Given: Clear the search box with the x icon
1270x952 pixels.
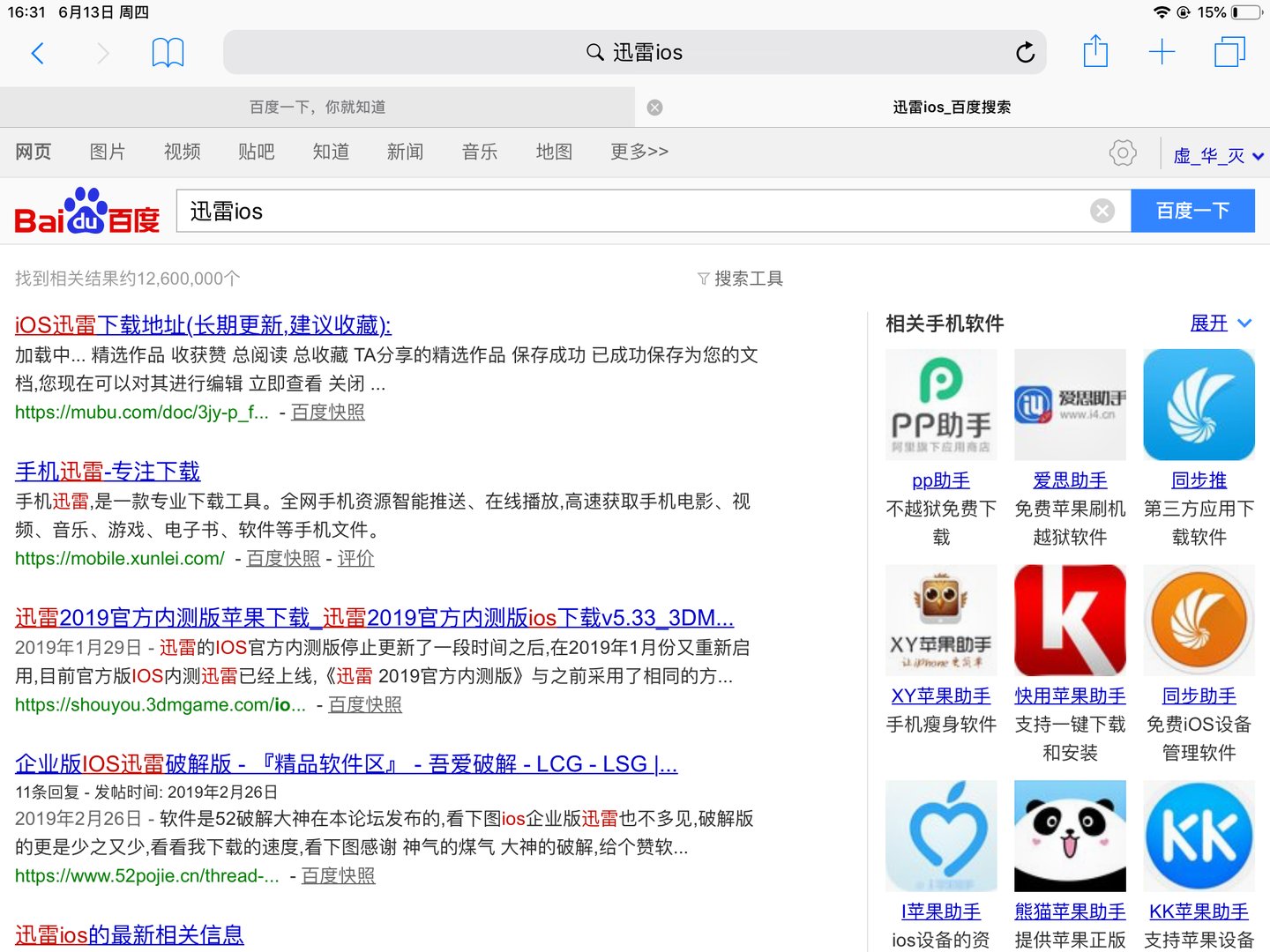Looking at the screenshot, I should pyautogui.click(x=1102, y=210).
